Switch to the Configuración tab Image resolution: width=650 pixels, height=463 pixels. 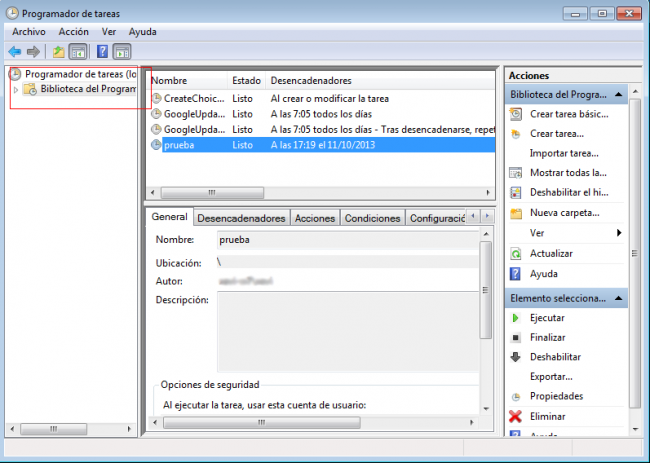click(437, 218)
